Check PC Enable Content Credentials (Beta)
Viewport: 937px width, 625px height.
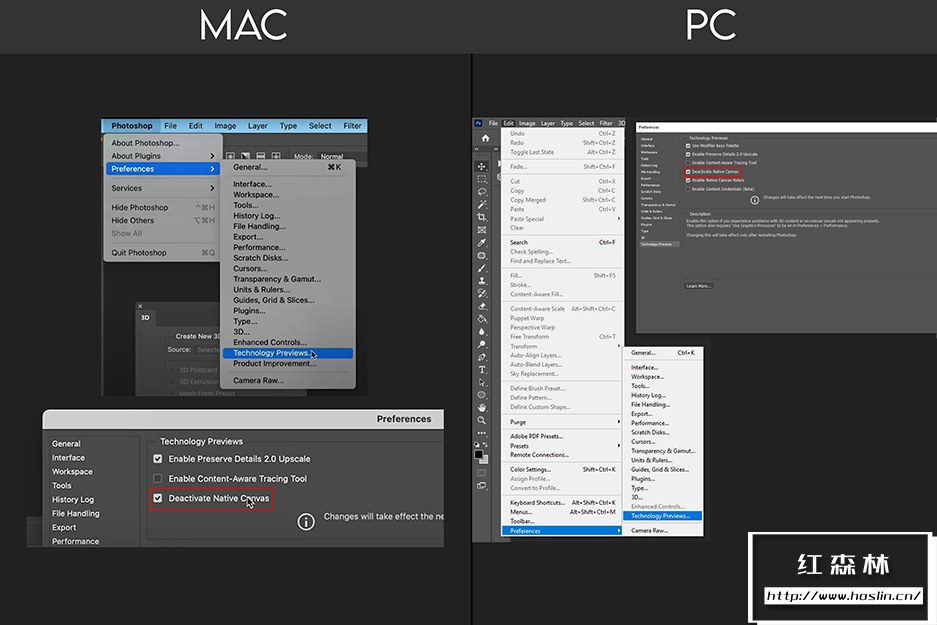pos(688,189)
